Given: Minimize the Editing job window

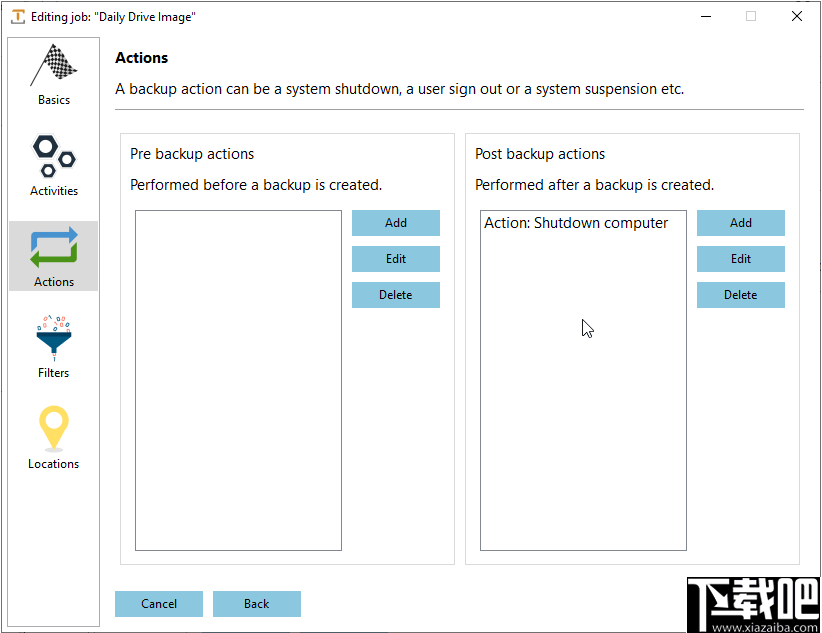Looking at the screenshot, I should (x=704, y=17).
